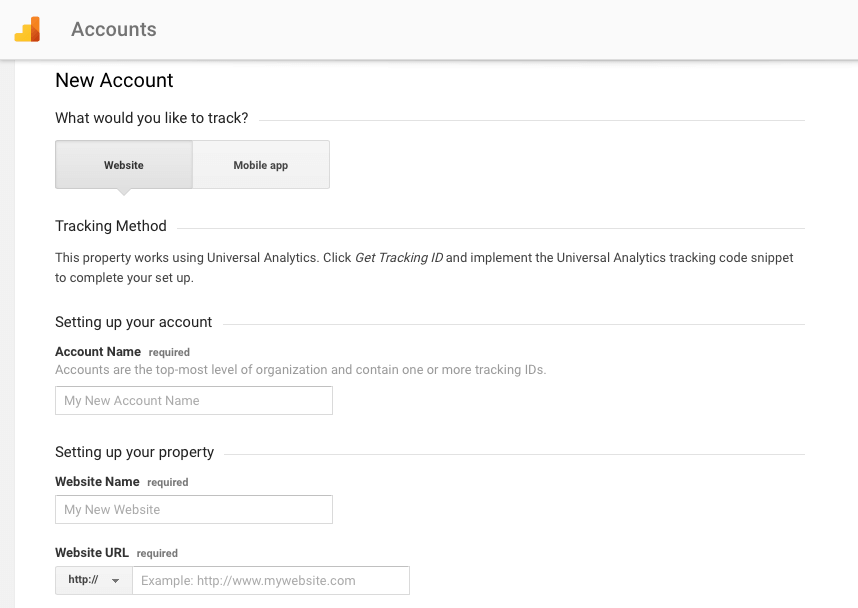Click the 'Setting up your account' heading

pos(134,322)
